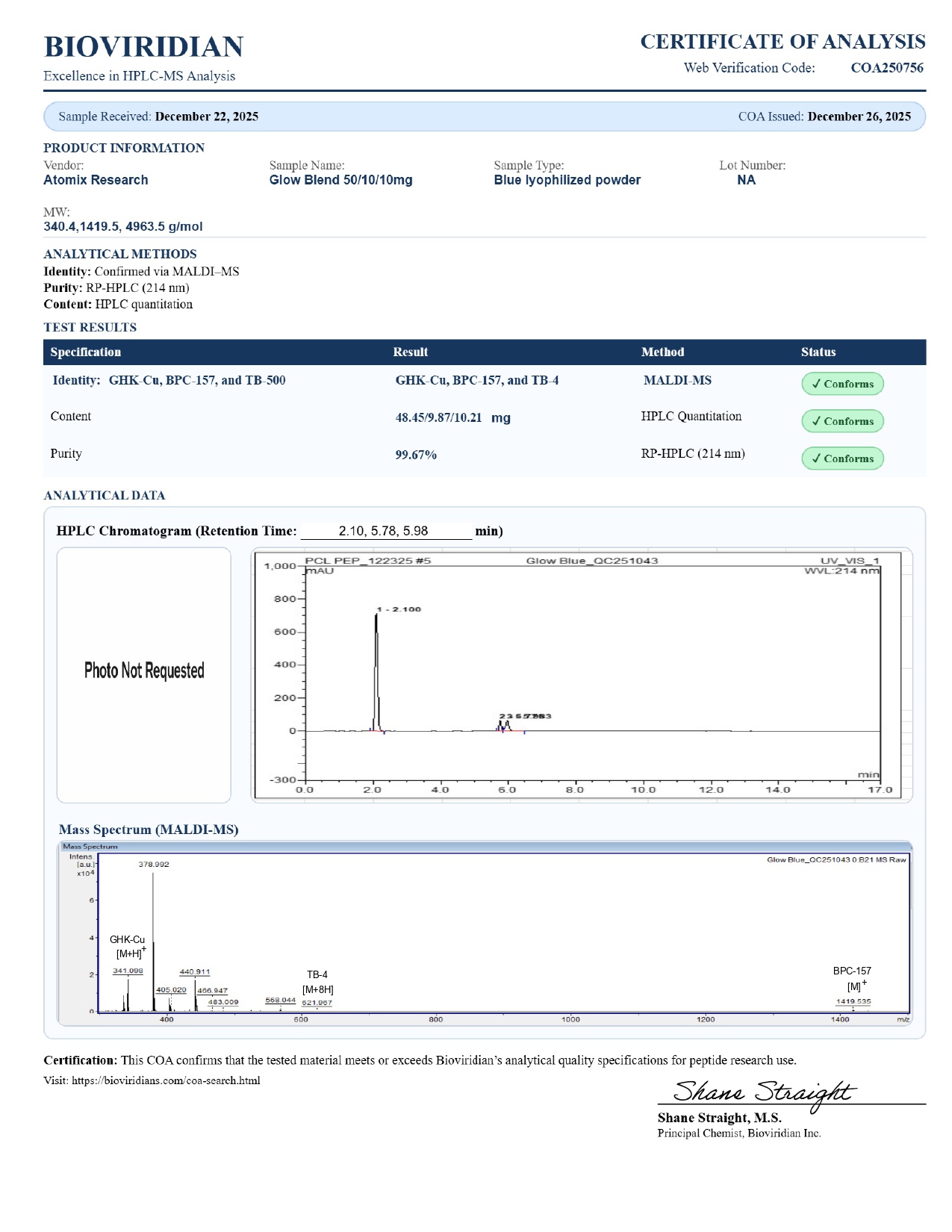Viewport: 952px width, 1232px height.
Task: Click the Status column header
Action: click(x=818, y=352)
